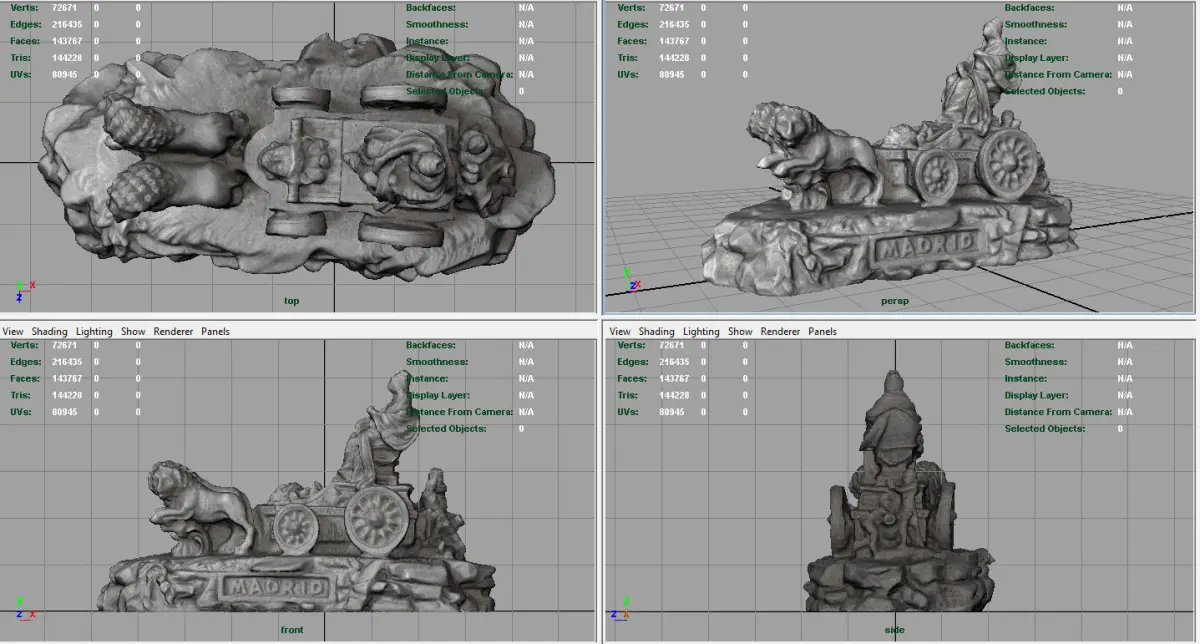Open the View menu in side viewport
Viewport: 1200px width, 644px height.
pyautogui.click(x=620, y=331)
